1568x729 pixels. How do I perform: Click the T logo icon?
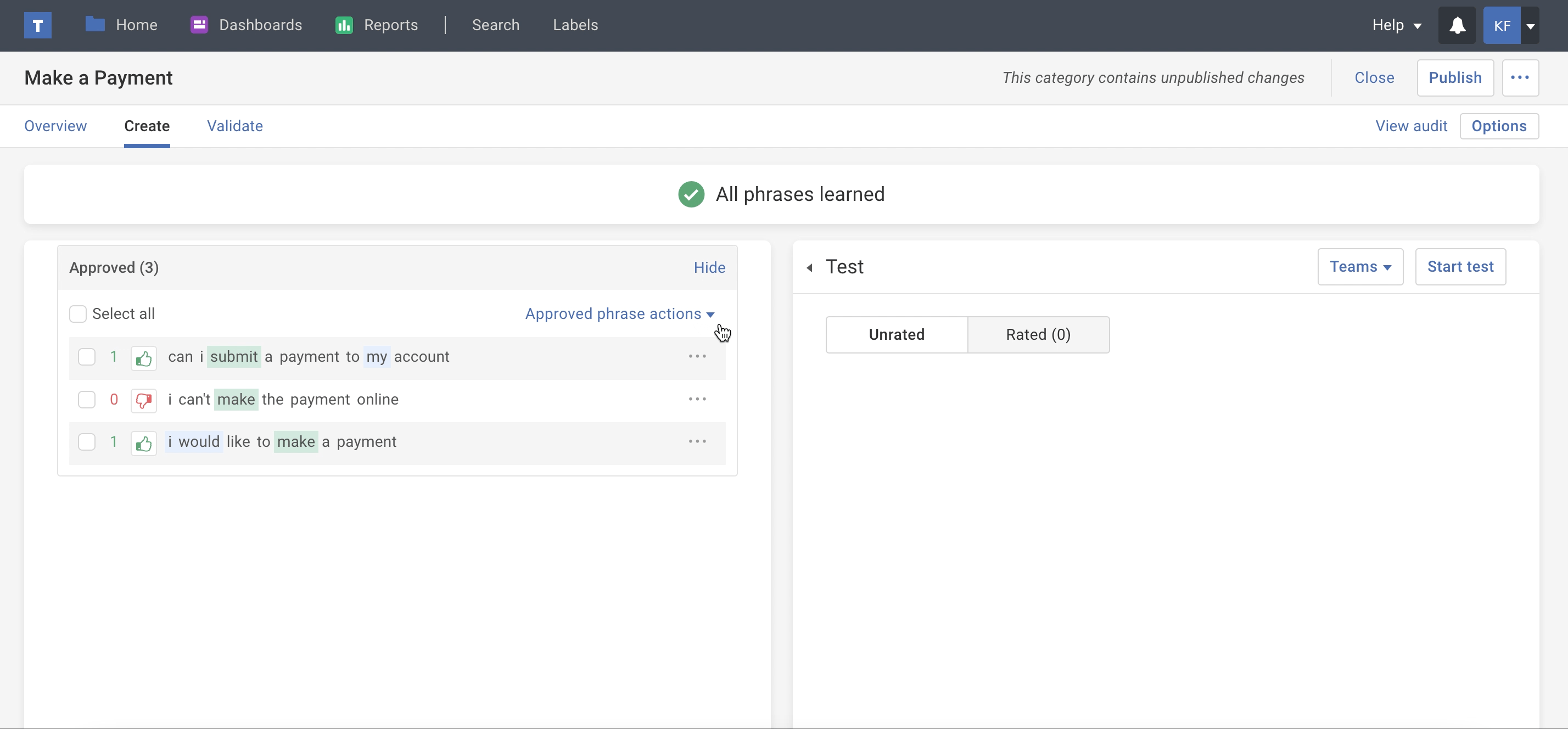pyautogui.click(x=38, y=26)
